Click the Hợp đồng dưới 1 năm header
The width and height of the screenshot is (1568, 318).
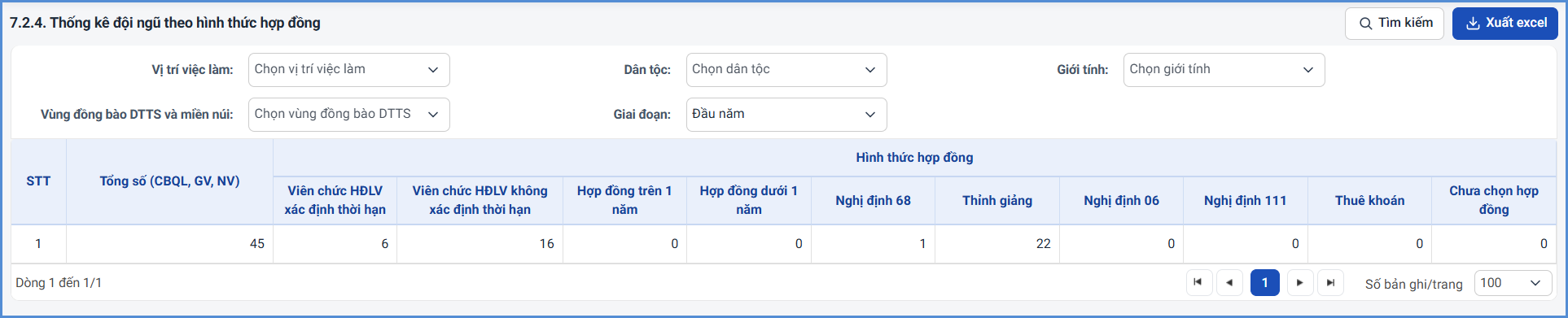(749, 200)
